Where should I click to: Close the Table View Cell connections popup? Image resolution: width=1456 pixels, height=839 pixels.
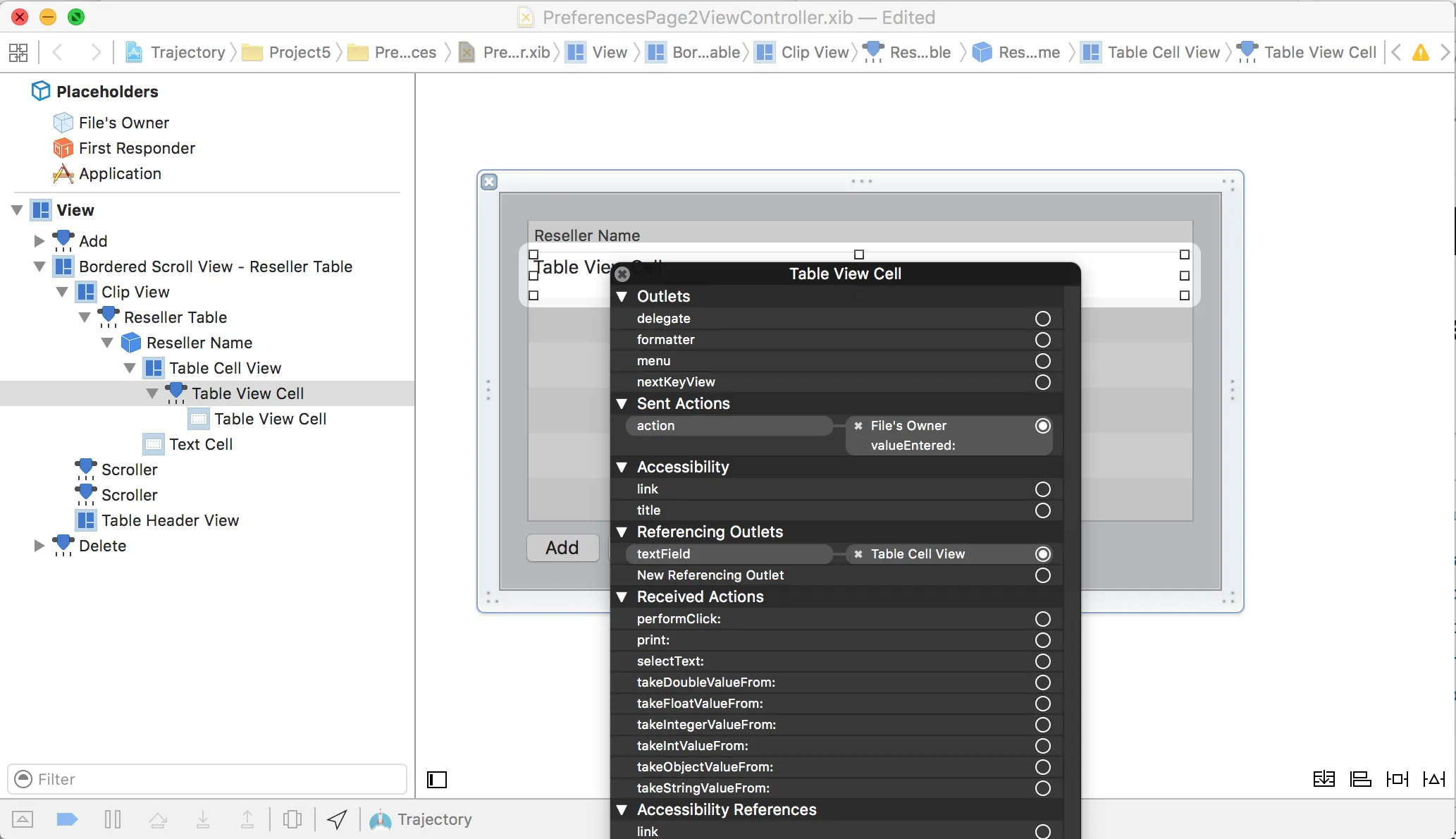pos(622,274)
